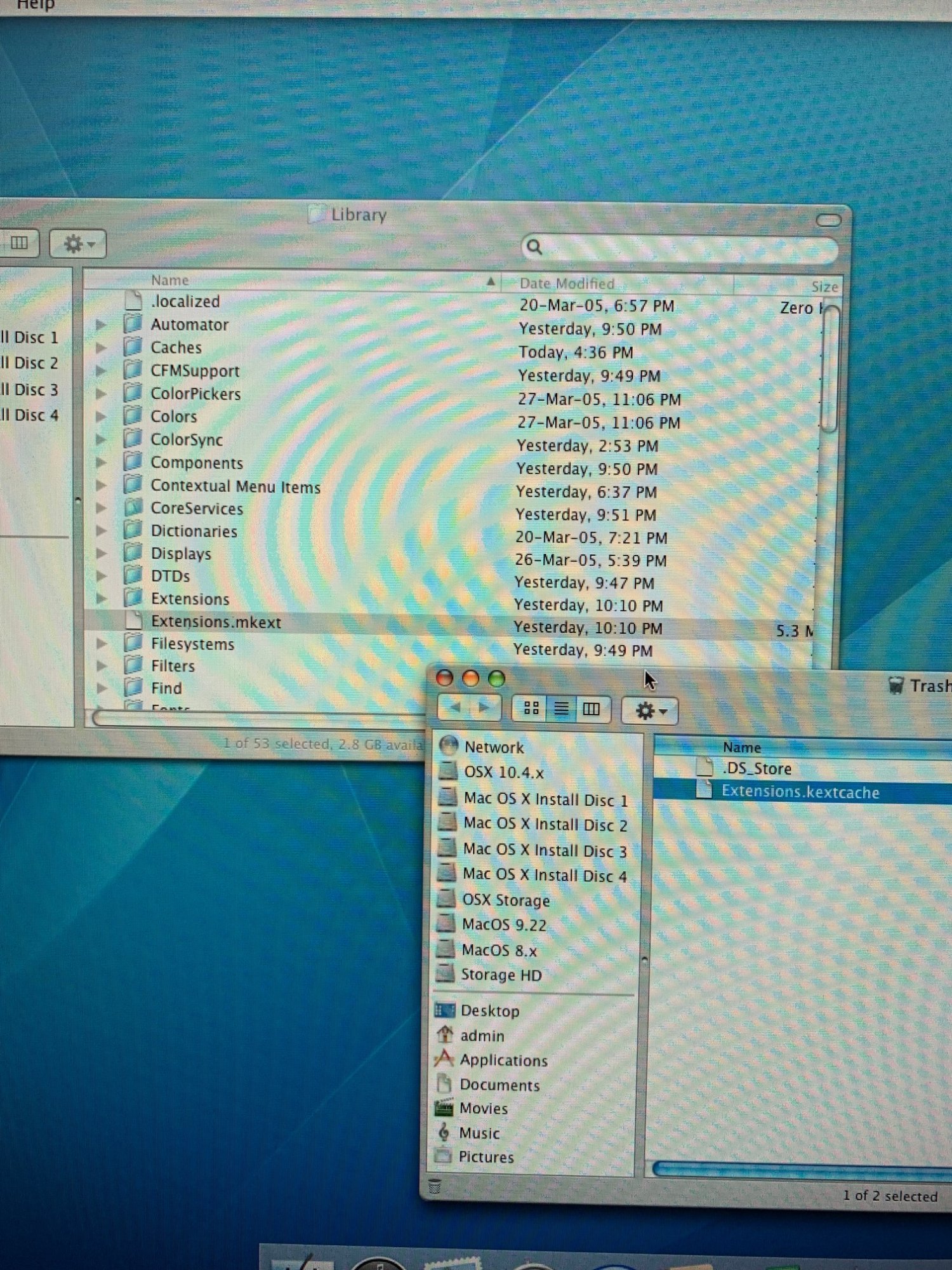Expand the Components folder
The width and height of the screenshot is (952, 1270).
(x=101, y=462)
